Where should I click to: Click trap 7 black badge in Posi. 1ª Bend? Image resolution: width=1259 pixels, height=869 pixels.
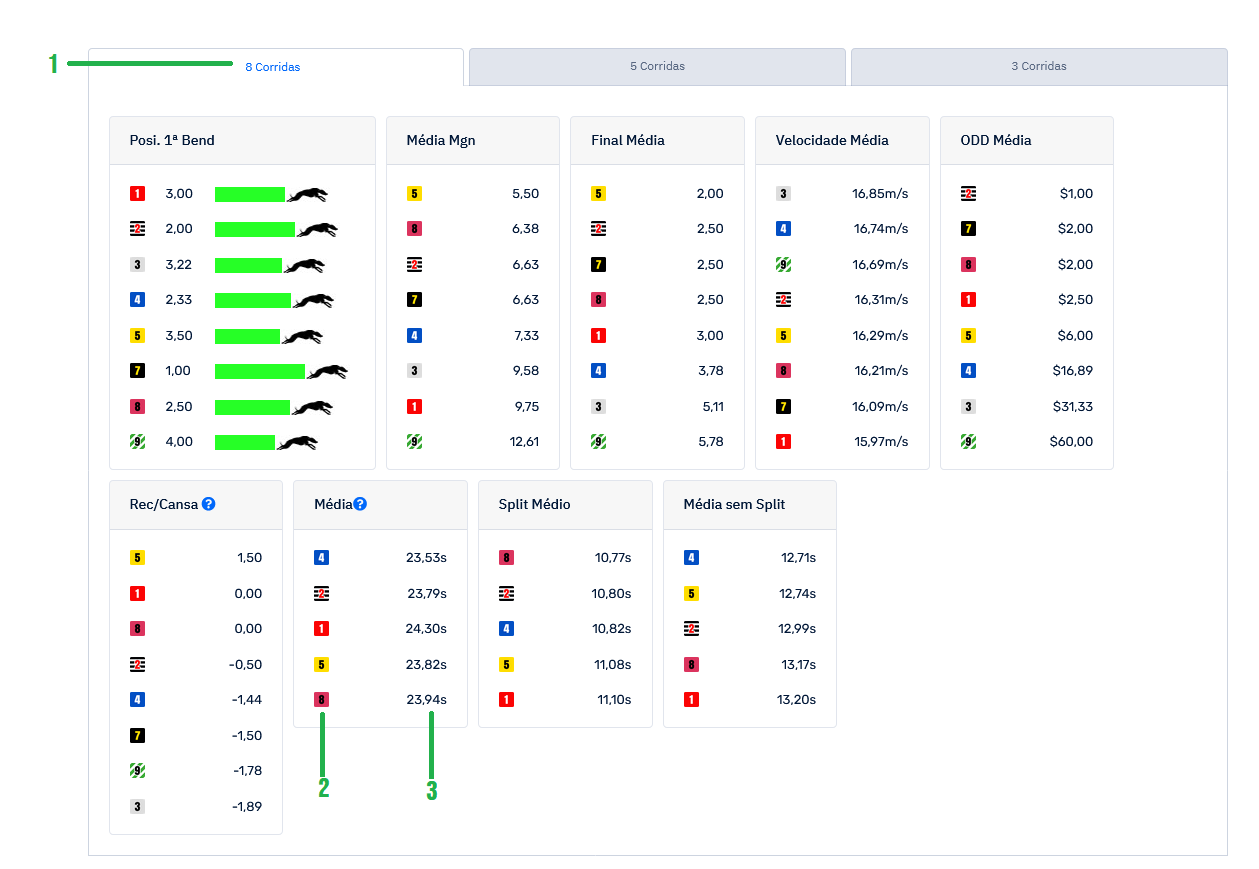tap(138, 371)
